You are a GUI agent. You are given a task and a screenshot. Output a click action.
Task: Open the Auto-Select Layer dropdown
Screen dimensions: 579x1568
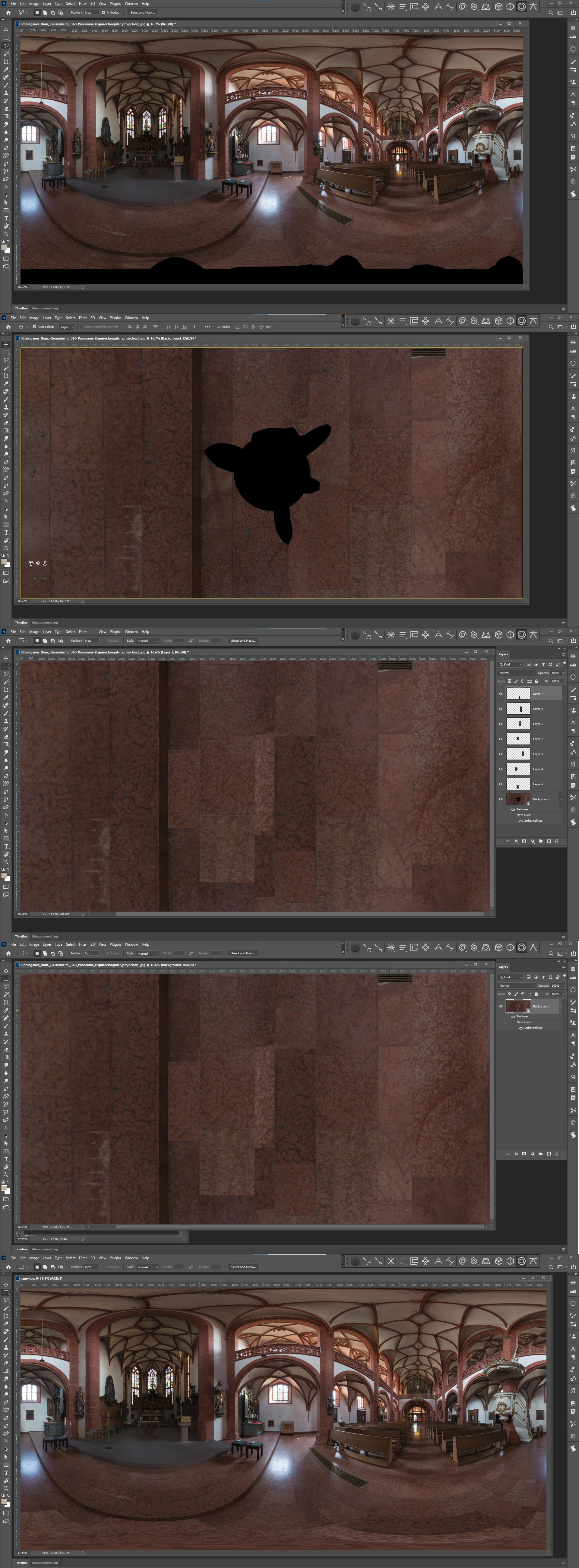[x=66, y=327]
